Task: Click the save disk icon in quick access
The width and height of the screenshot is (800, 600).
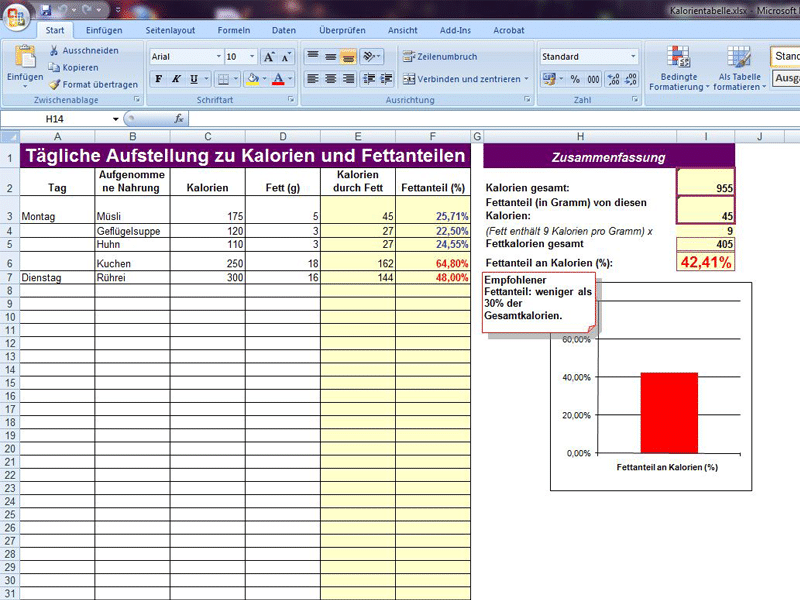Action: (46, 10)
